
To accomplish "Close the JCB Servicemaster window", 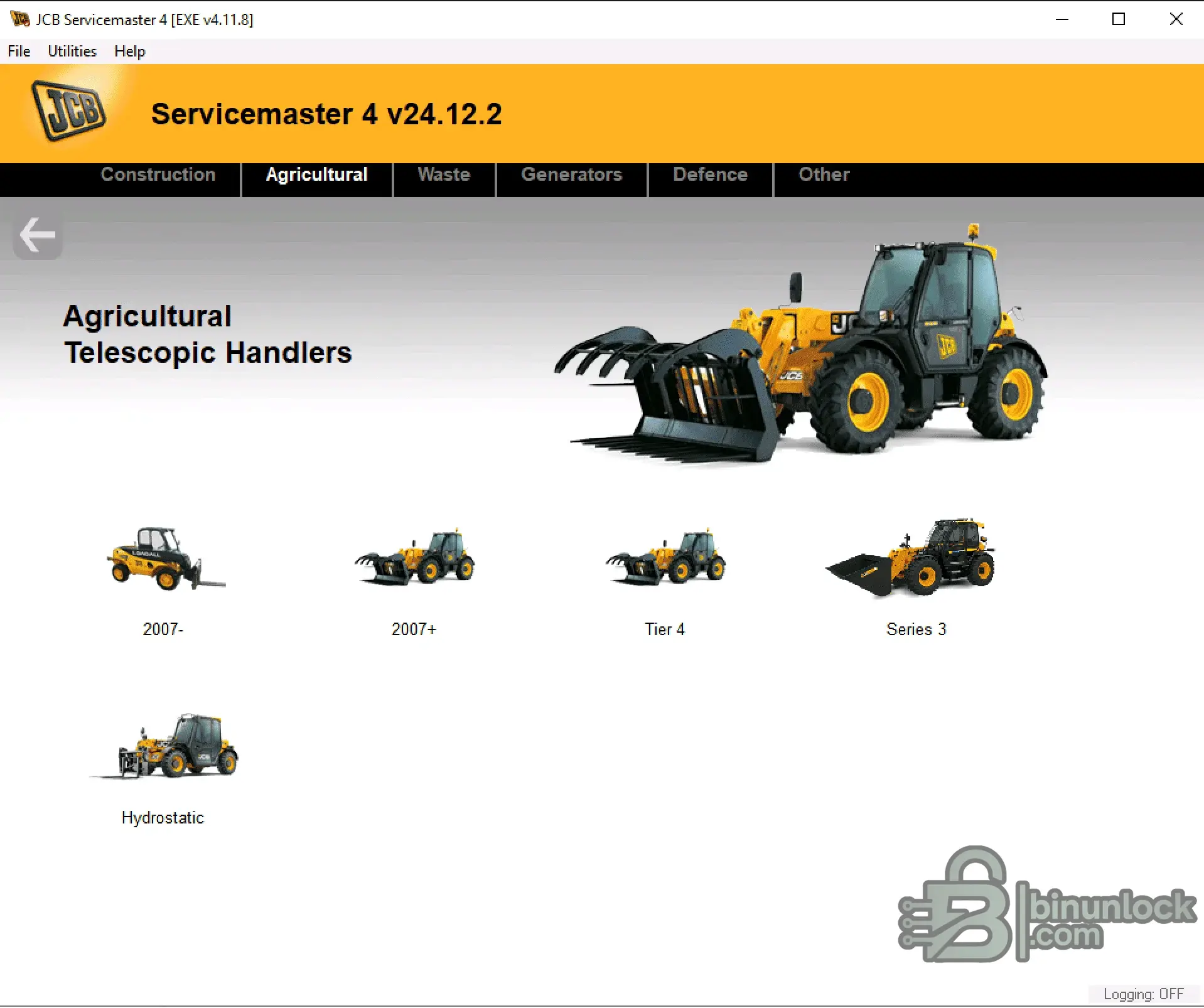I will (x=1176, y=19).
